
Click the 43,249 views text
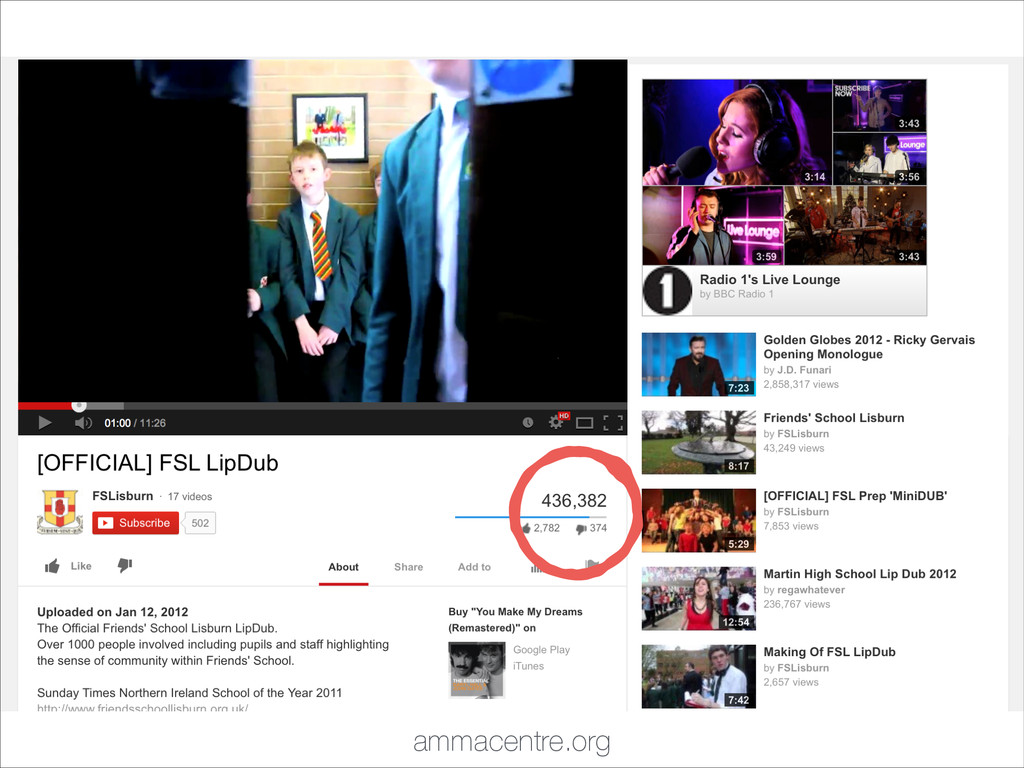pos(794,448)
